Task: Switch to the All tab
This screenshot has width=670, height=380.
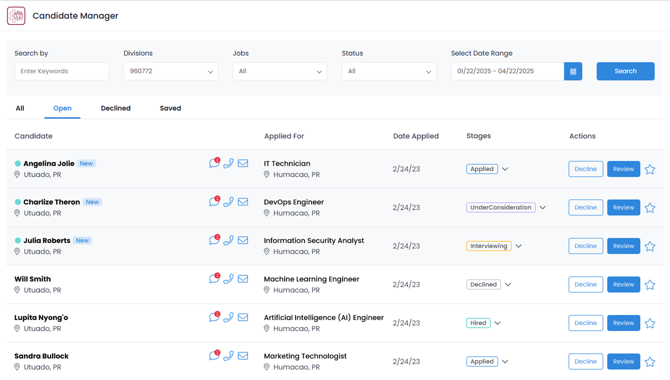Action: [20, 108]
